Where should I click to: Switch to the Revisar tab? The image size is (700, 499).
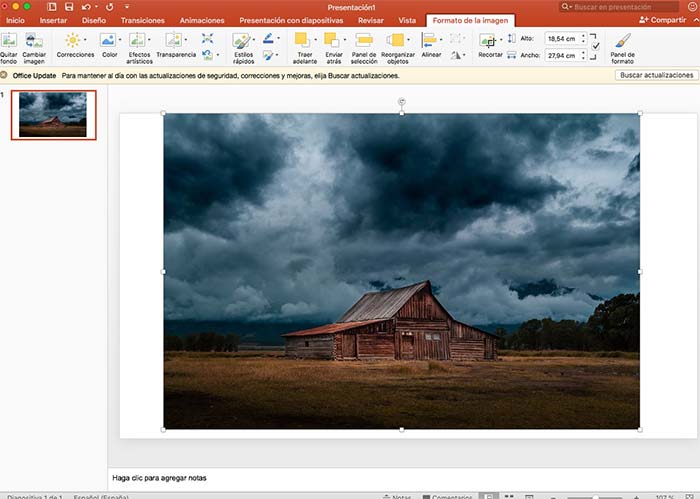click(371, 21)
